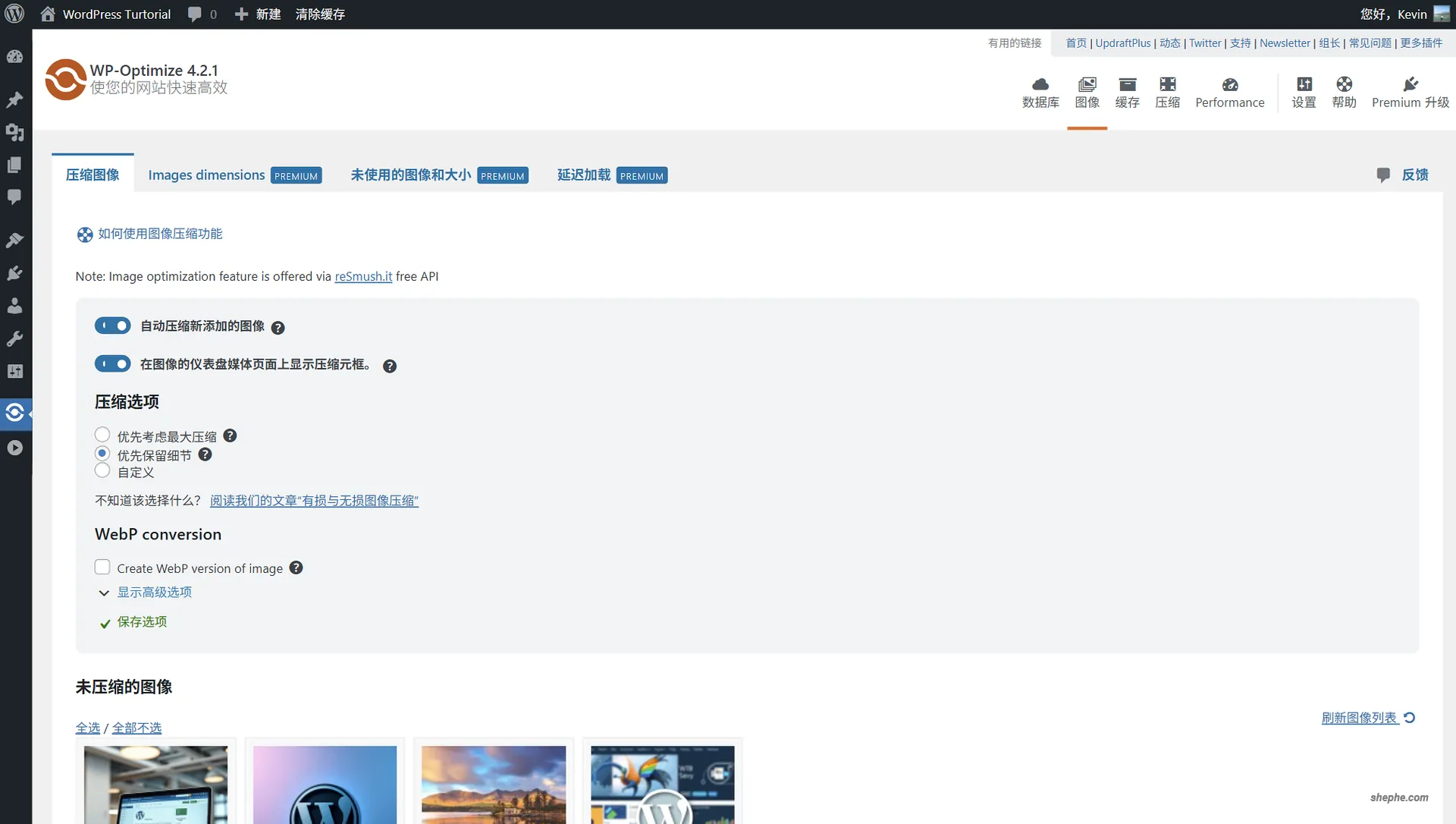The height and width of the screenshot is (824, 1456).
Task: Select the 自定义 compression option
Action: point(102,470)
